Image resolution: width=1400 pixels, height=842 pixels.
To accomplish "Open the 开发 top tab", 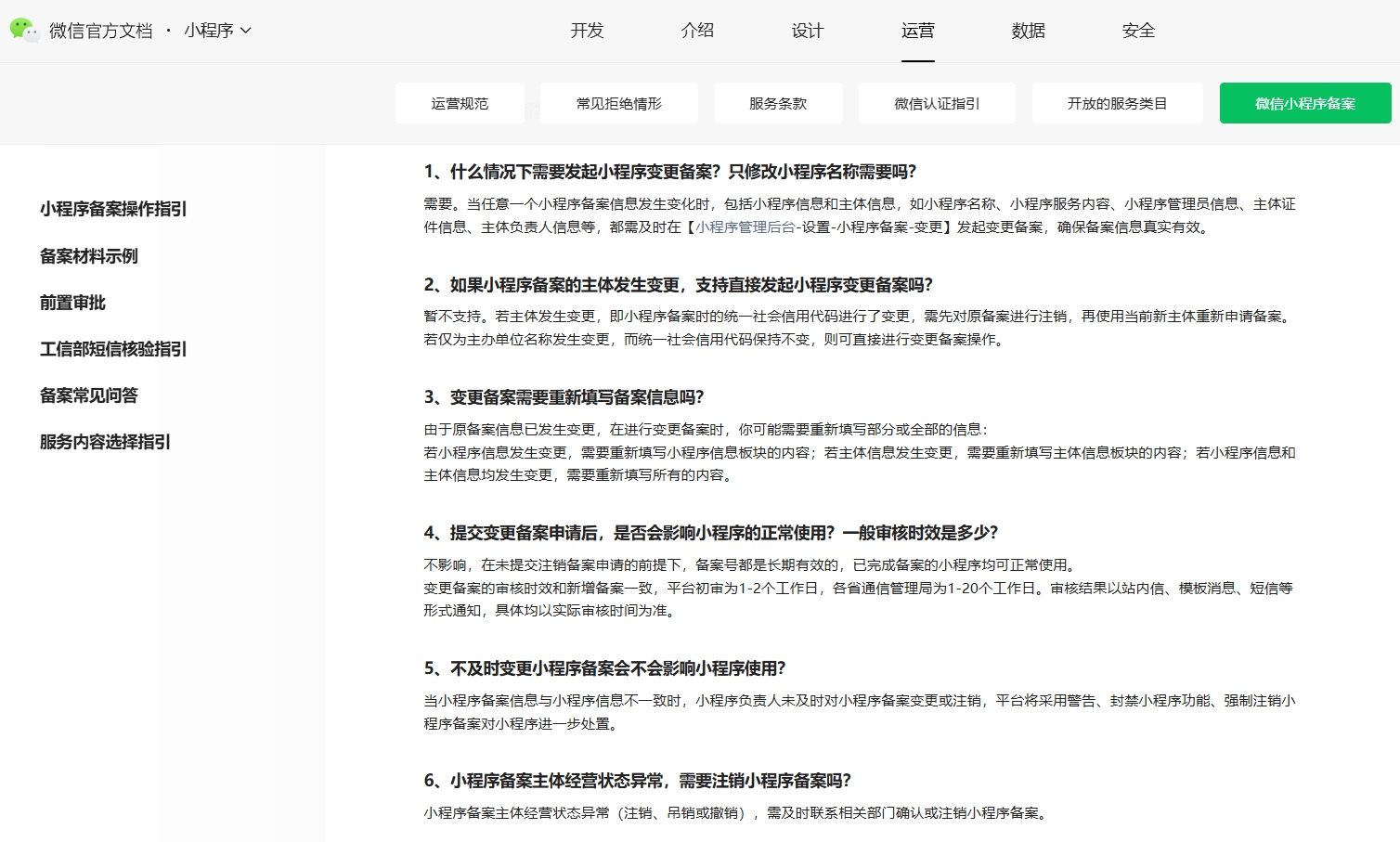I will pos(587,31).
